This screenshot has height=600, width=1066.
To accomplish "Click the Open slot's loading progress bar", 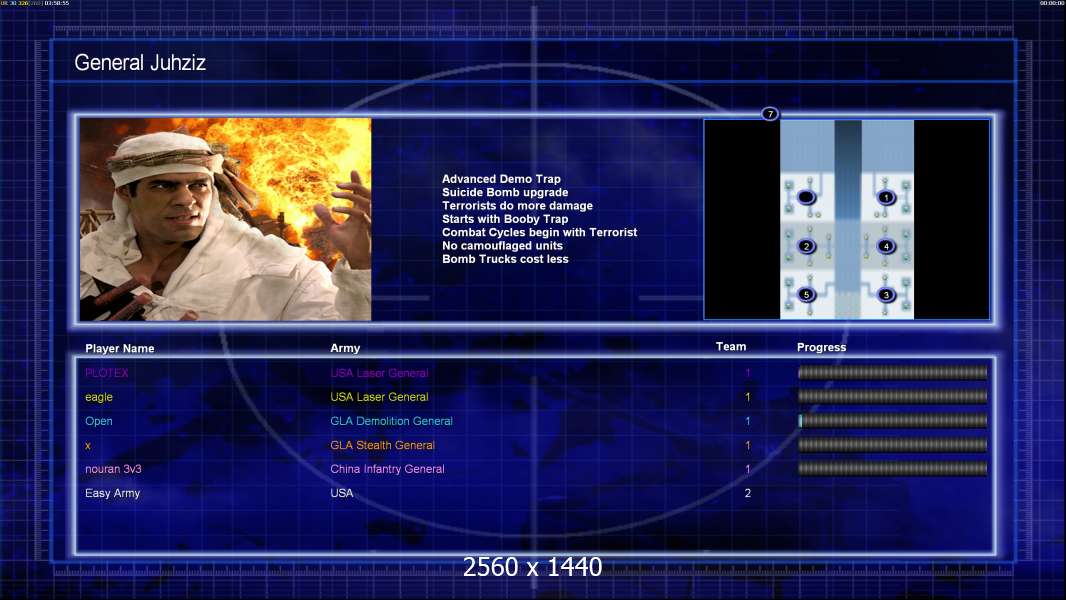I will pos(893,421).
